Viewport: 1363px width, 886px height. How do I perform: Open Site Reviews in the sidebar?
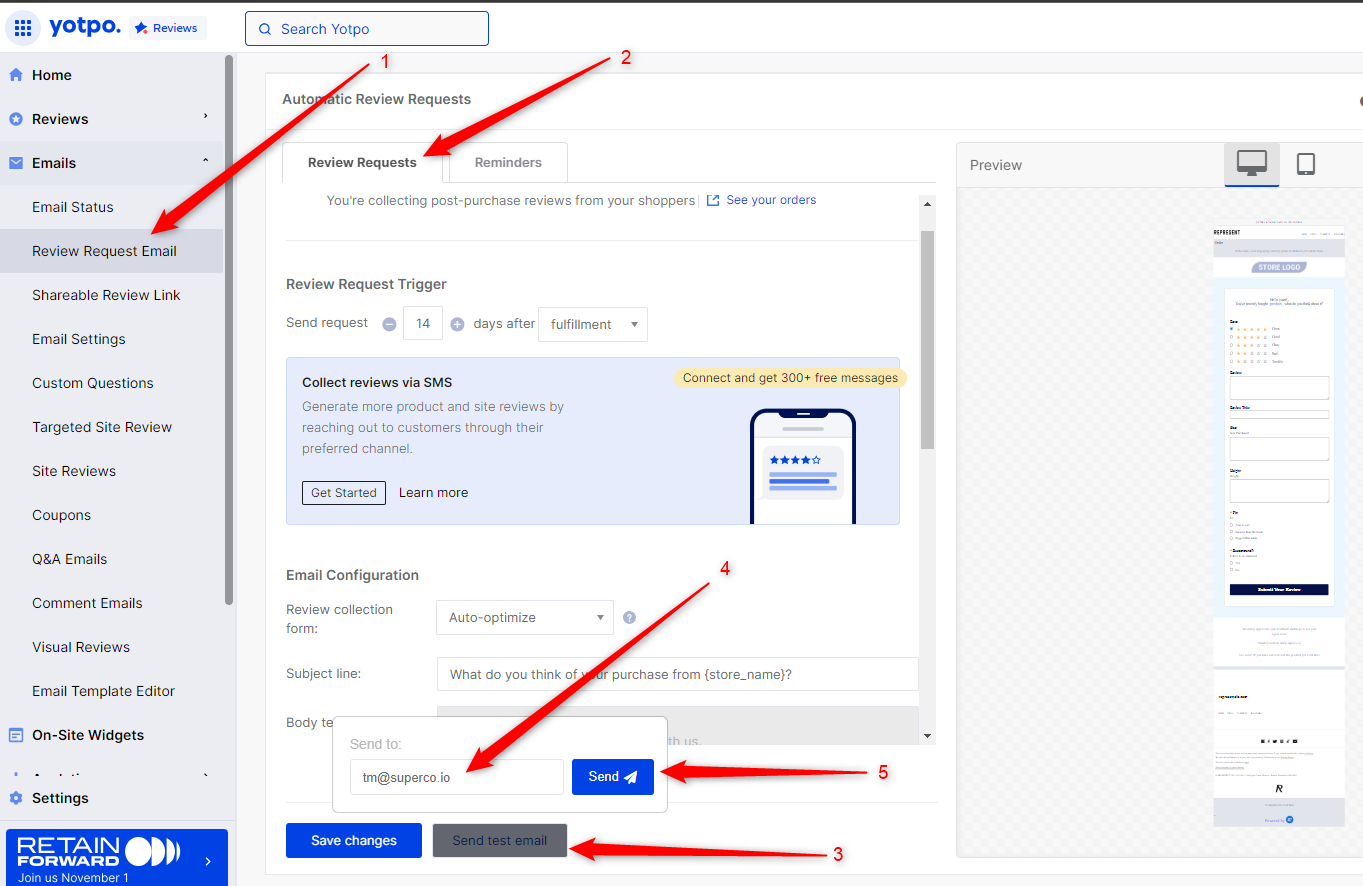(74, 471)
